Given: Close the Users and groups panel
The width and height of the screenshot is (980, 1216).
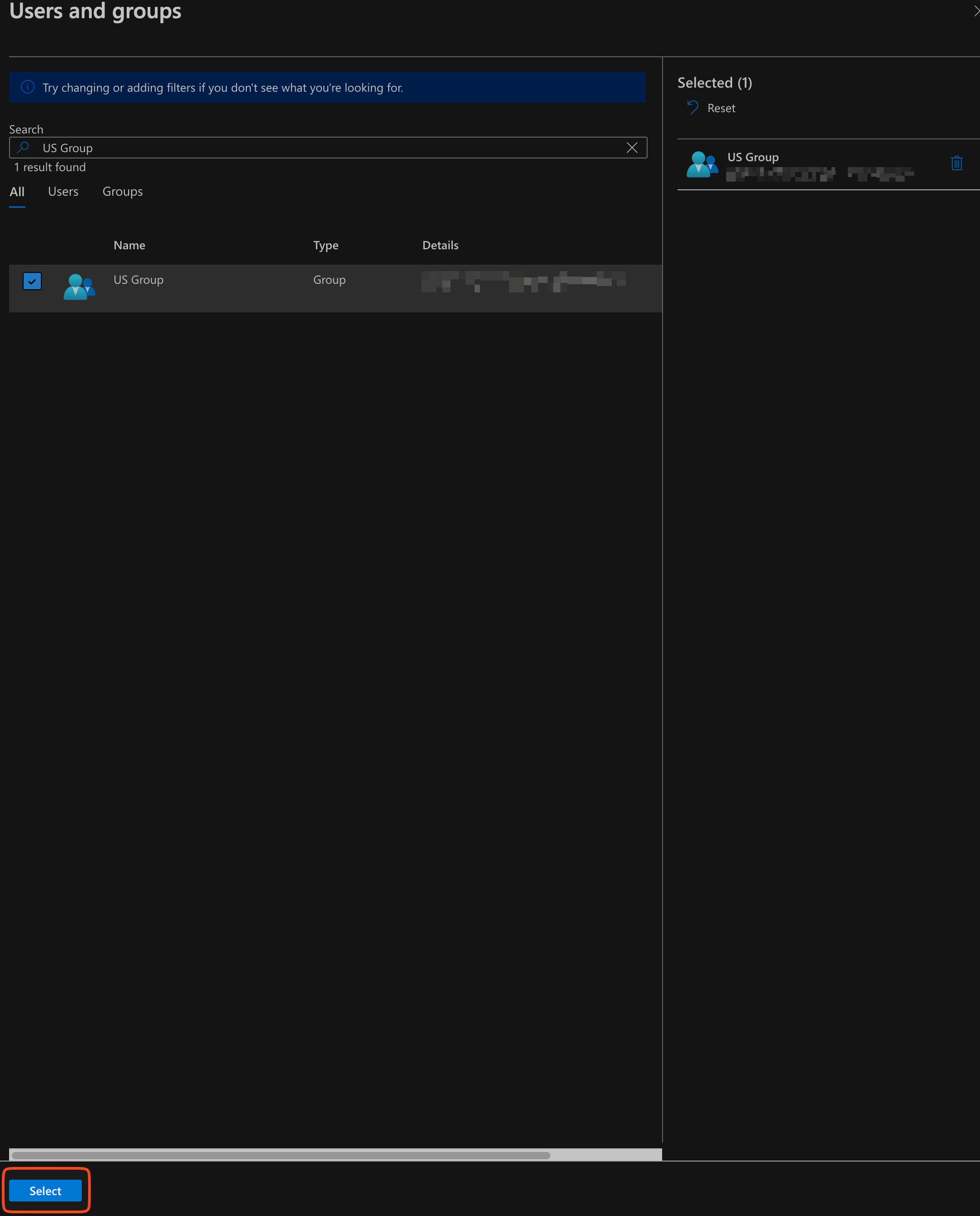Looking at the screenshot, I should 977,11.
